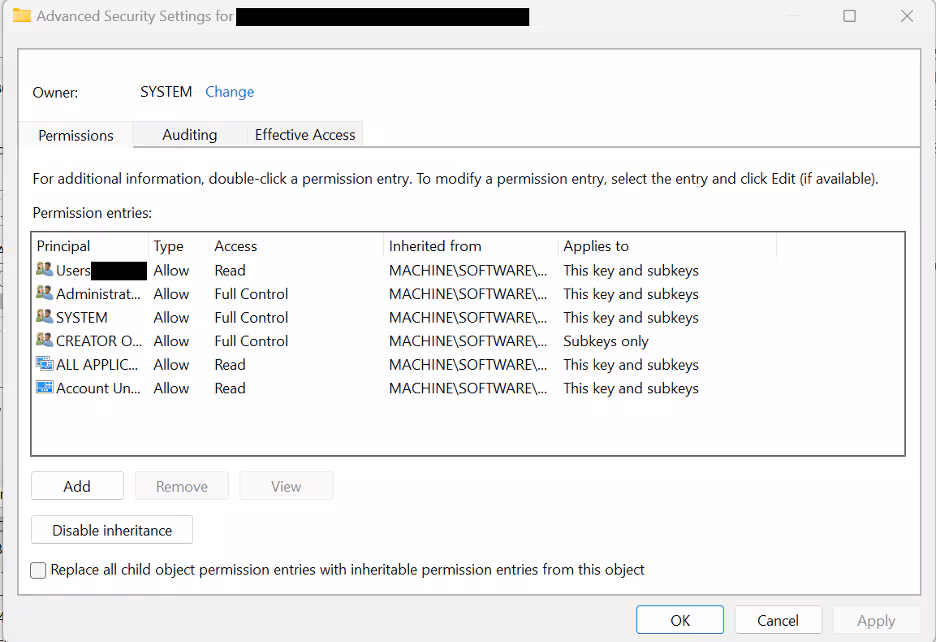Click Disable inheritance button
This screenshot has width=936, height=642.
tap(112, 530)
